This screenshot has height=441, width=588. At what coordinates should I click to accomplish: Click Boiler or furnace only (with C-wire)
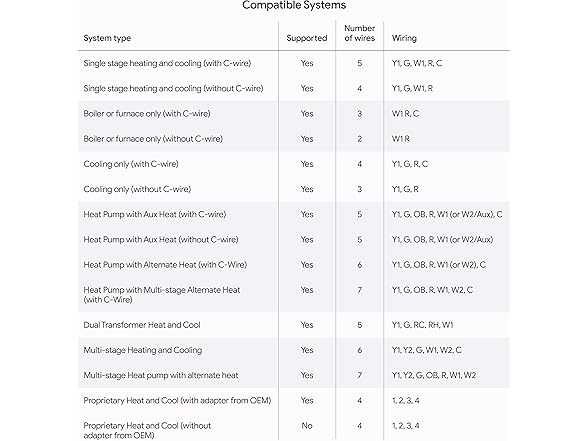point(147,114)
